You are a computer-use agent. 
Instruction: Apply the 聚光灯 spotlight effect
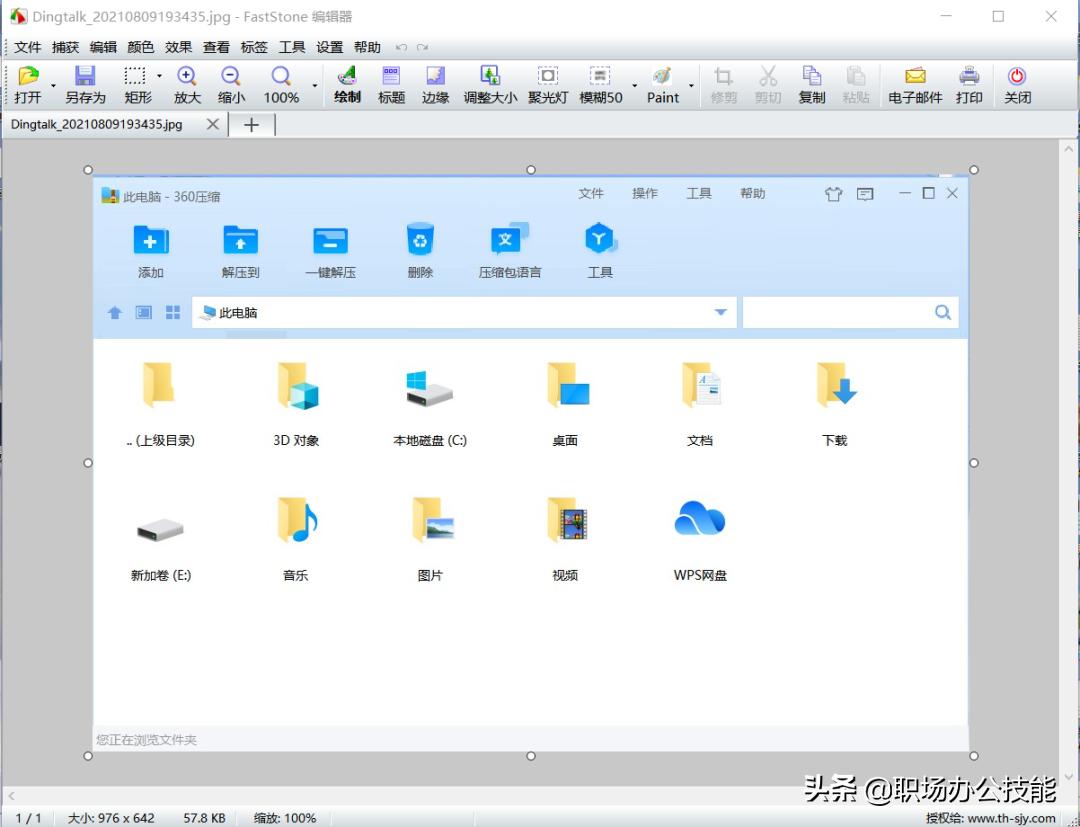pos(548,85)
